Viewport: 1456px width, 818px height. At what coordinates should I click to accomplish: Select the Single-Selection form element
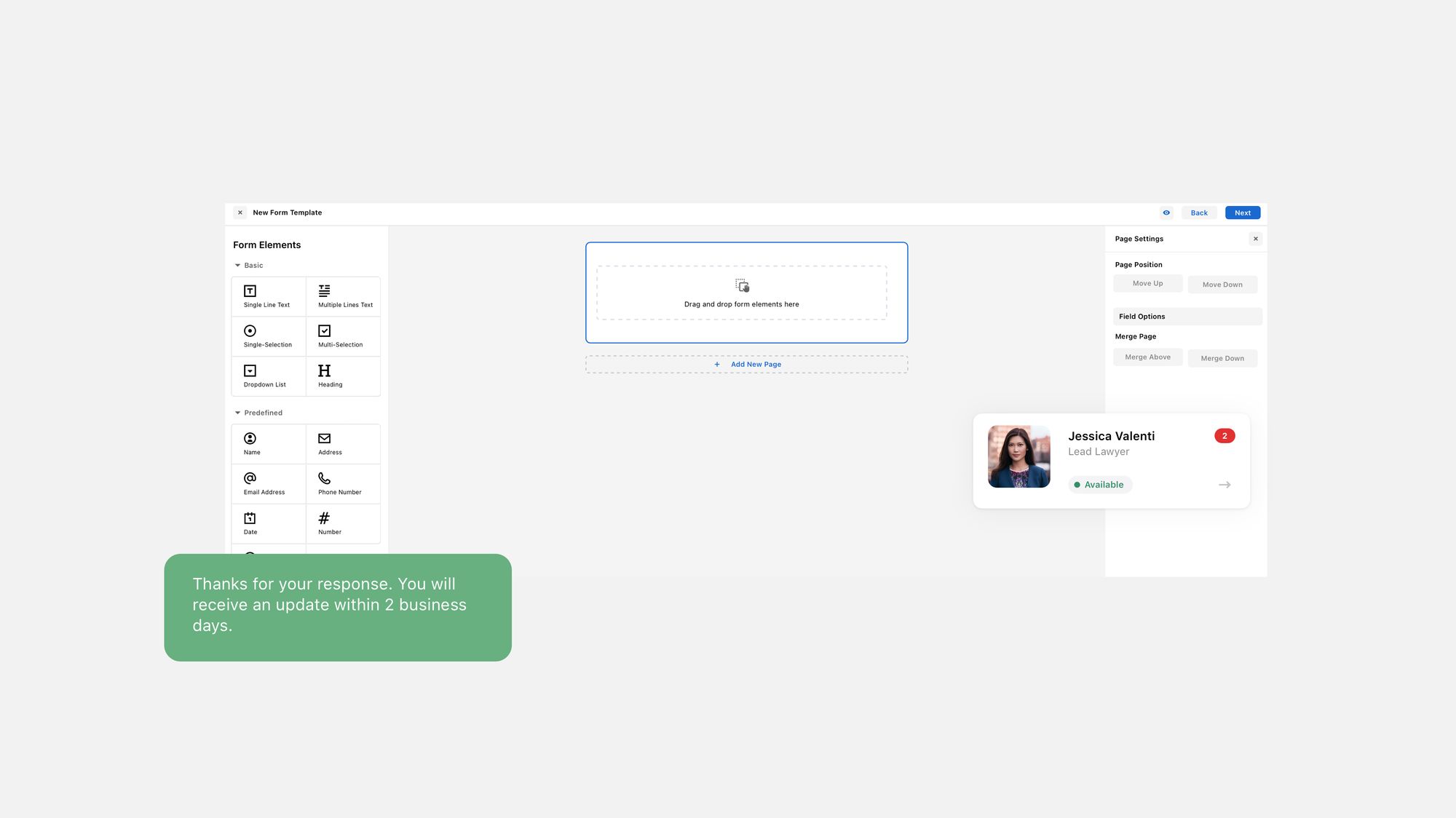tap(268, 335)
